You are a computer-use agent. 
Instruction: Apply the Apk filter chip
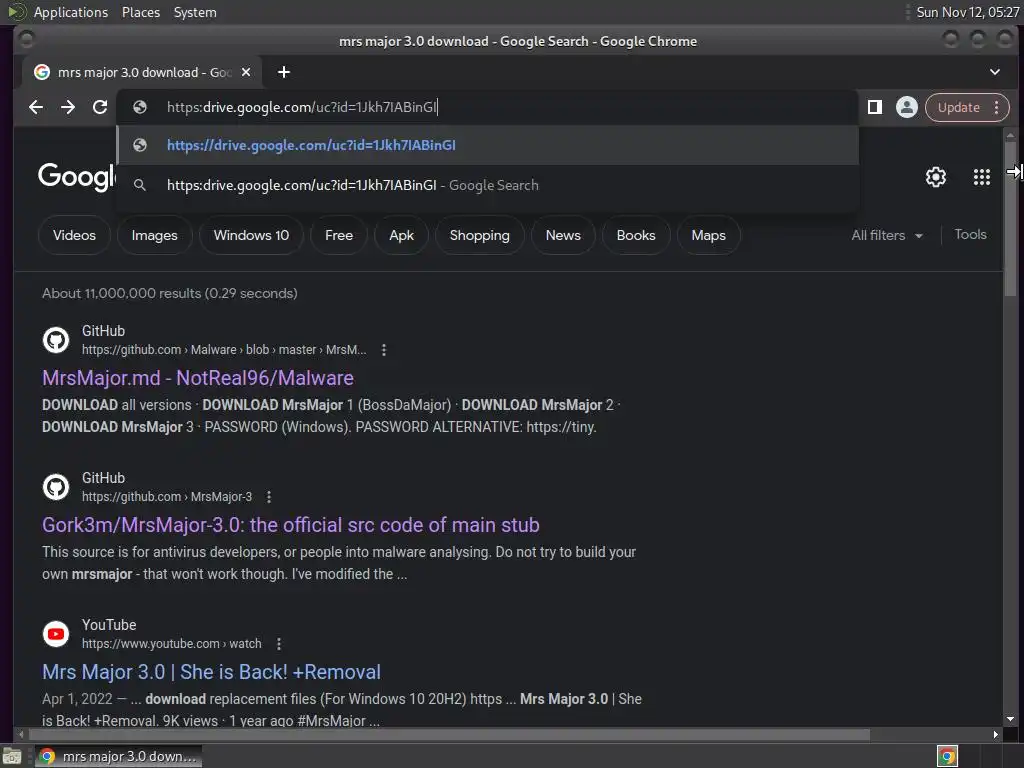pos(401,235)
